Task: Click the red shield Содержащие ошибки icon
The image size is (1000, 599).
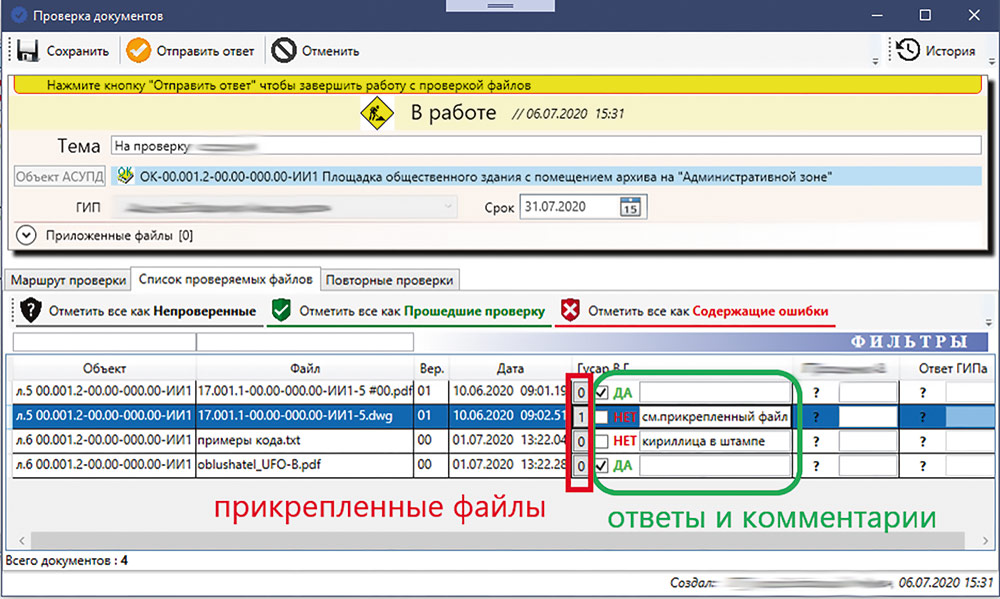Action: click(x=569, y=311)
